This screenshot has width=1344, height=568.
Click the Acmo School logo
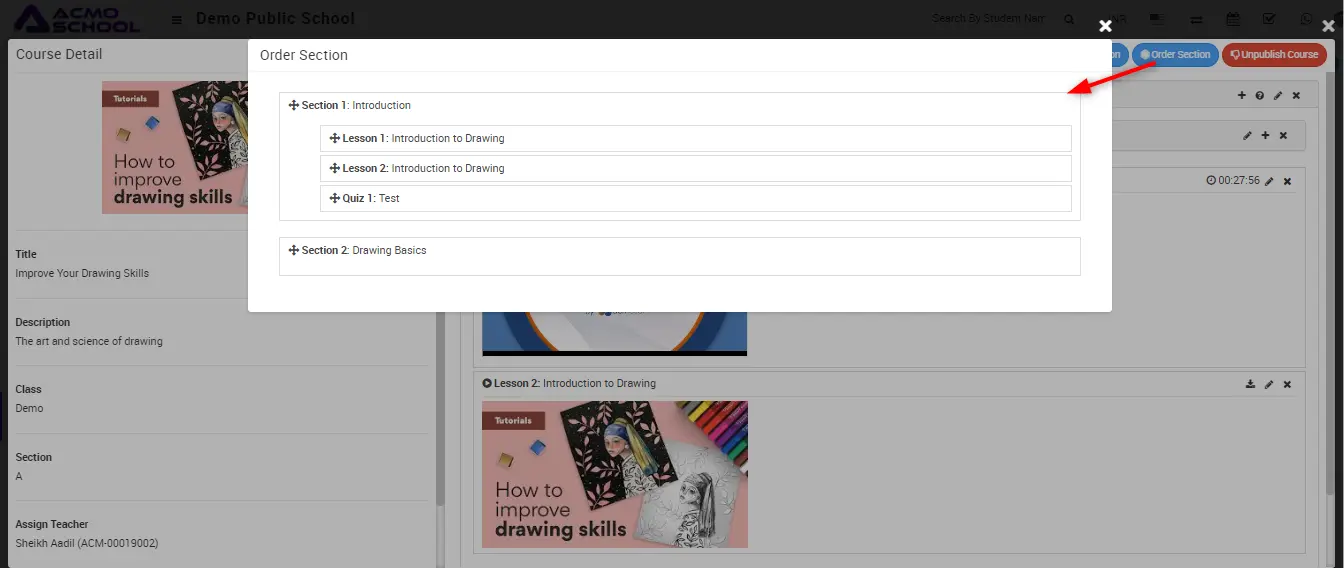point(78,19)
